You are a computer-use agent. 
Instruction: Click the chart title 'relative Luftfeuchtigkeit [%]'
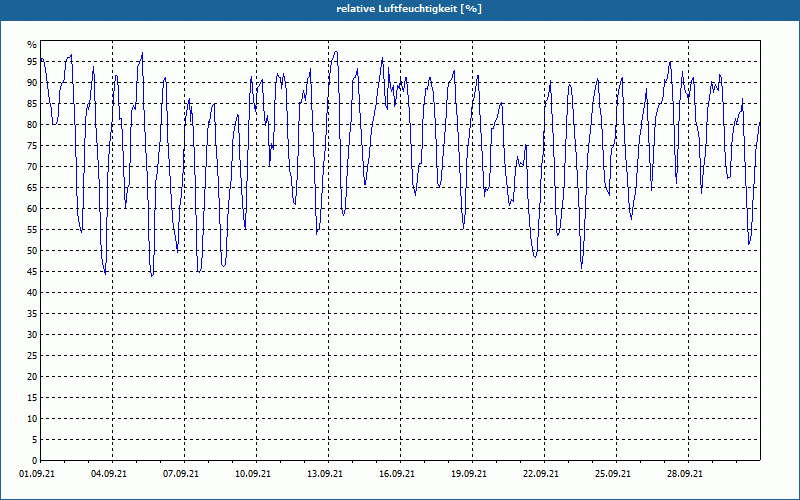click(409, 9)
